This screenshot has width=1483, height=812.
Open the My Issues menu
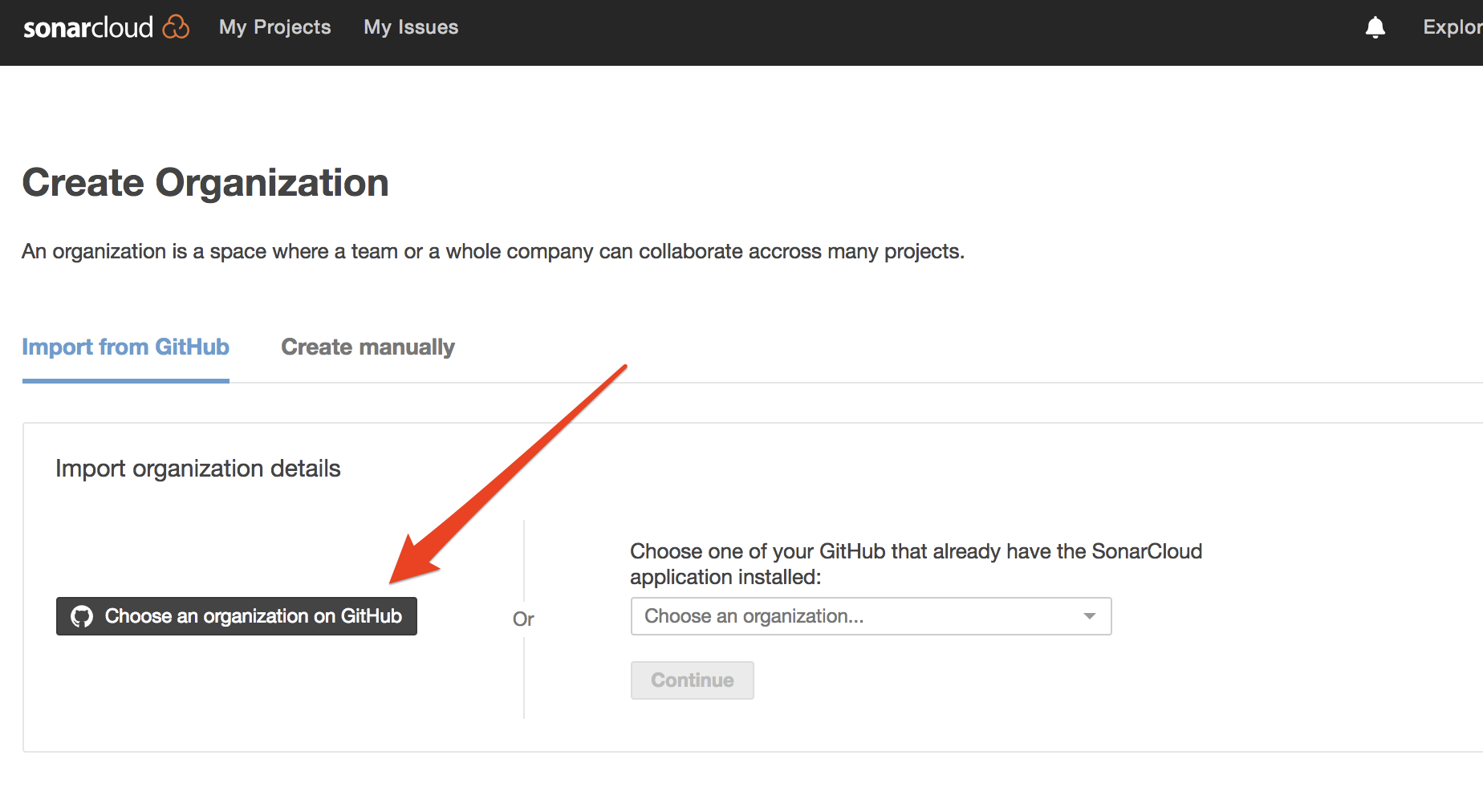411,27
